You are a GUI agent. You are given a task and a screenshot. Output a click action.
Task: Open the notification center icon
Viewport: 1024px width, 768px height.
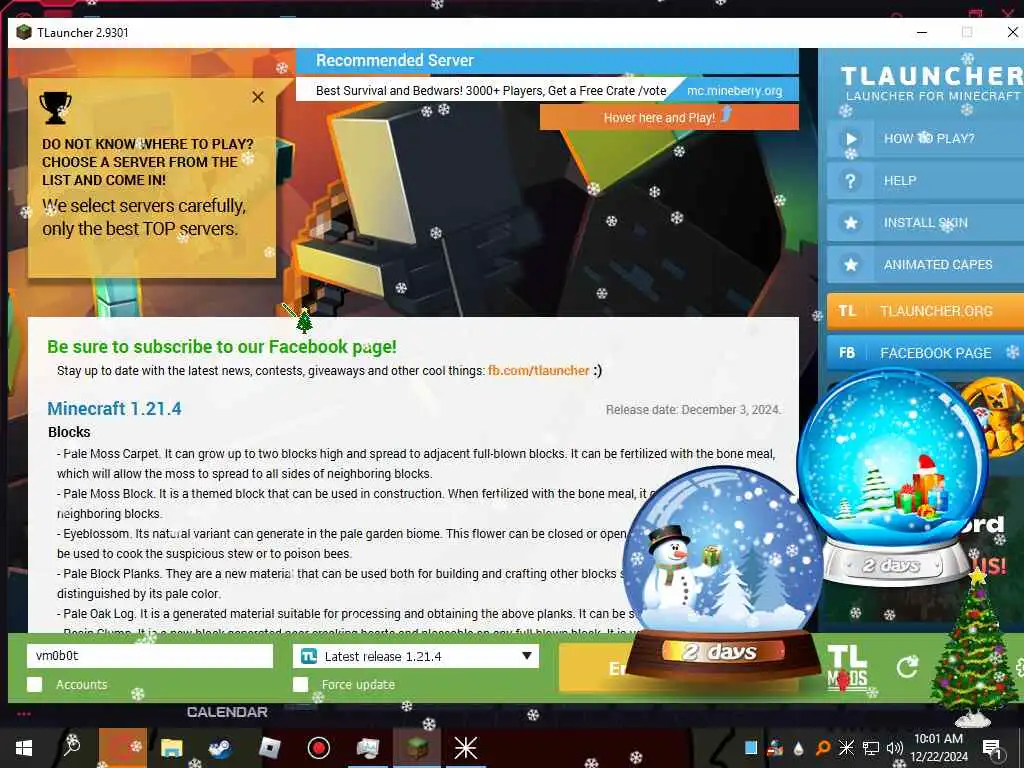tap(992, 748)
